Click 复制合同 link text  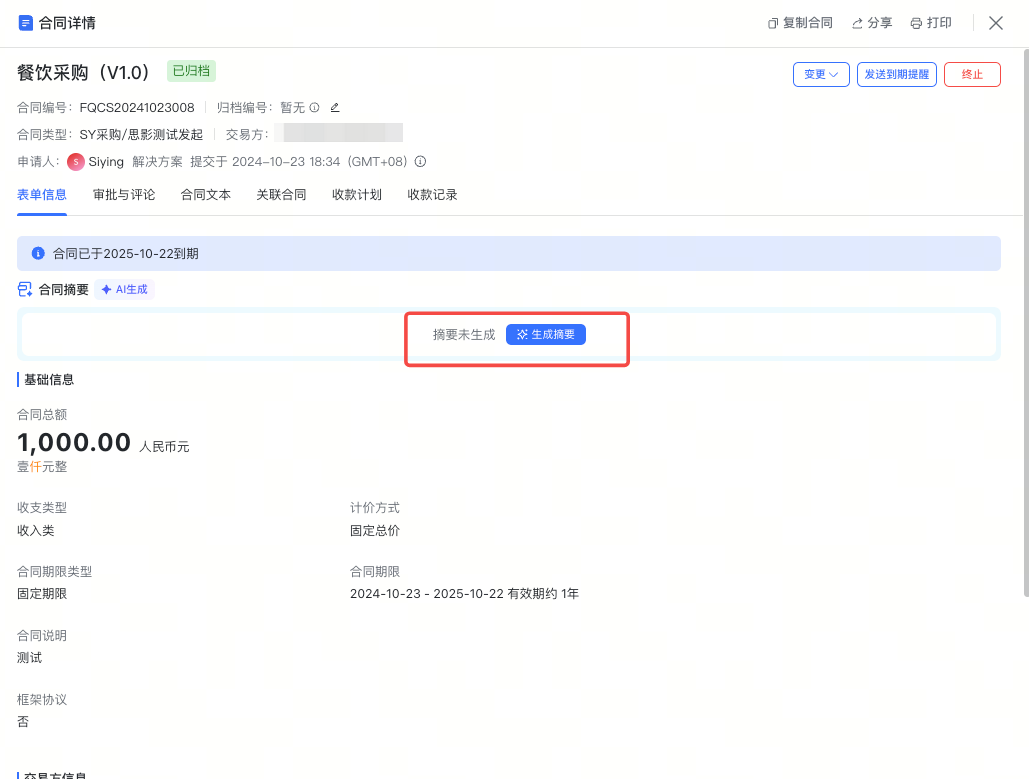807,23
